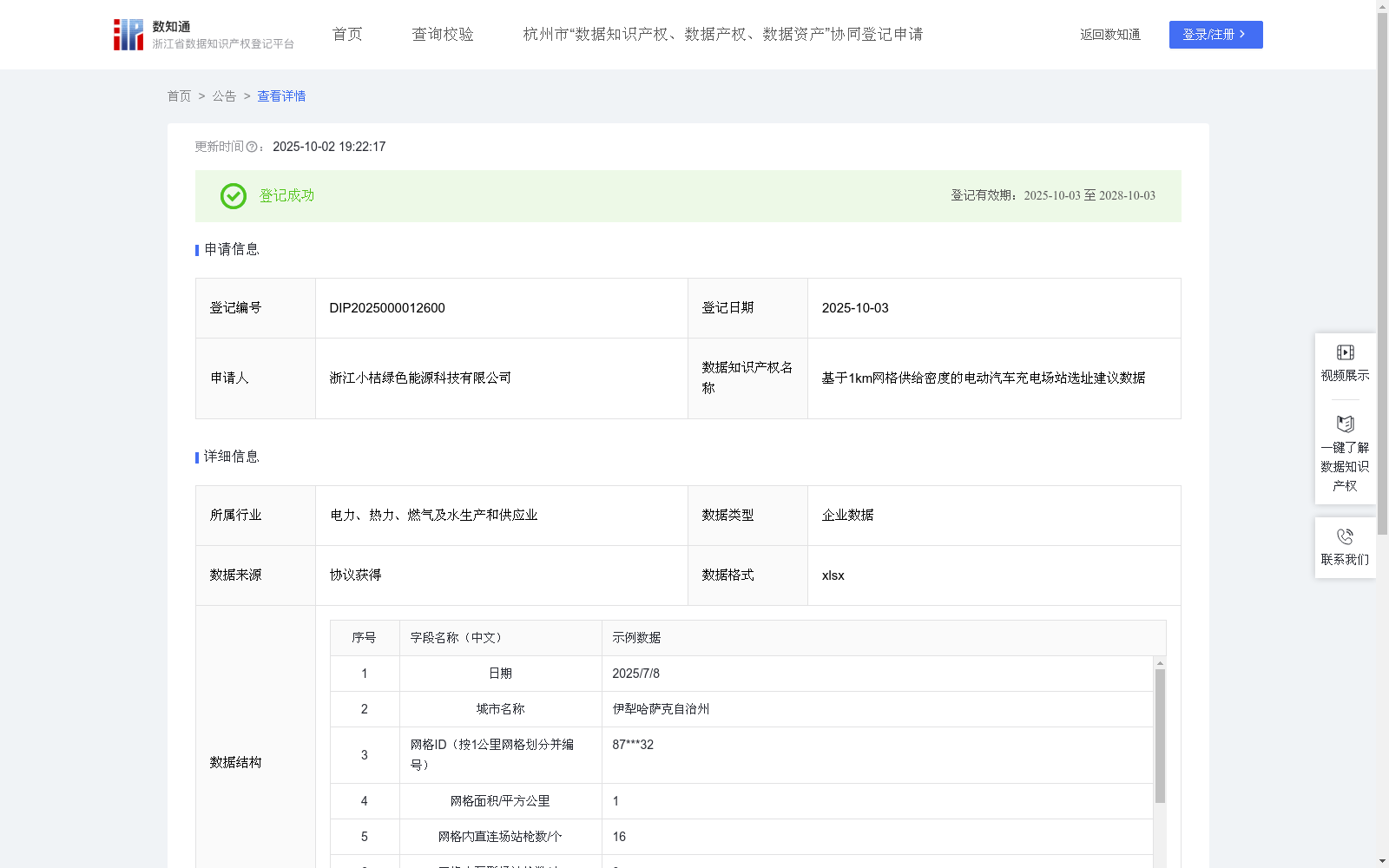The height and width of the screenshot is (868, 1389).
Task: Go to 公告 in the breadcrumb
Action: pos(224,96)
